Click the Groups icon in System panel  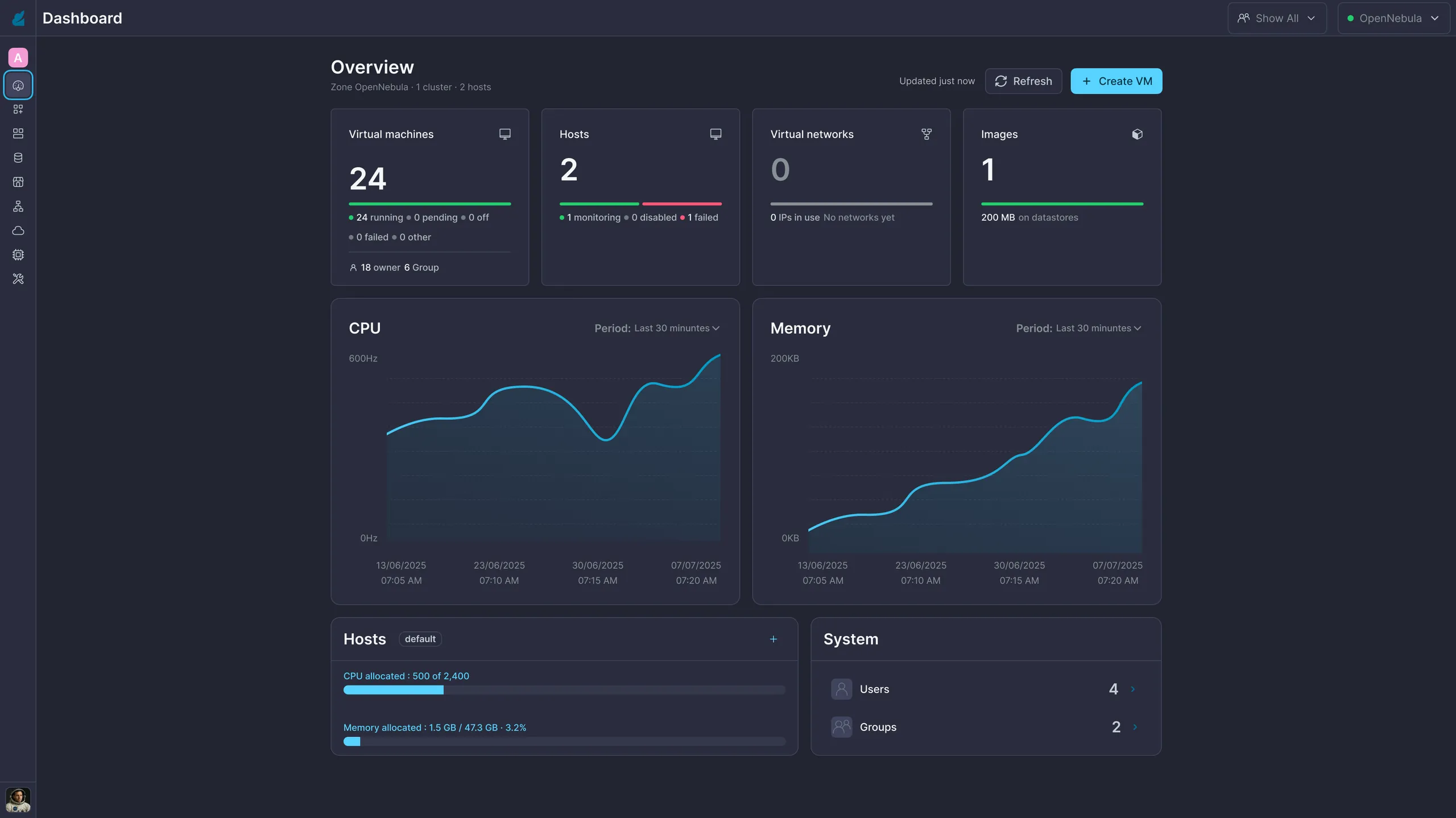[842, 727]
